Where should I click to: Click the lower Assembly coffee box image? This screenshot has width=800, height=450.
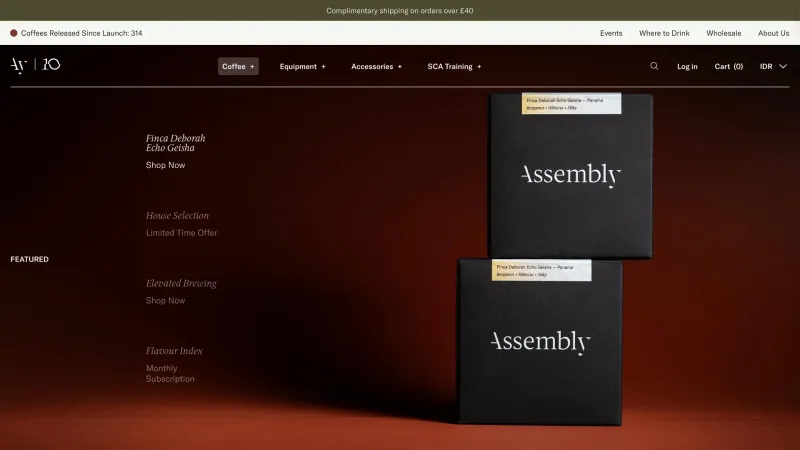(540, 342)
